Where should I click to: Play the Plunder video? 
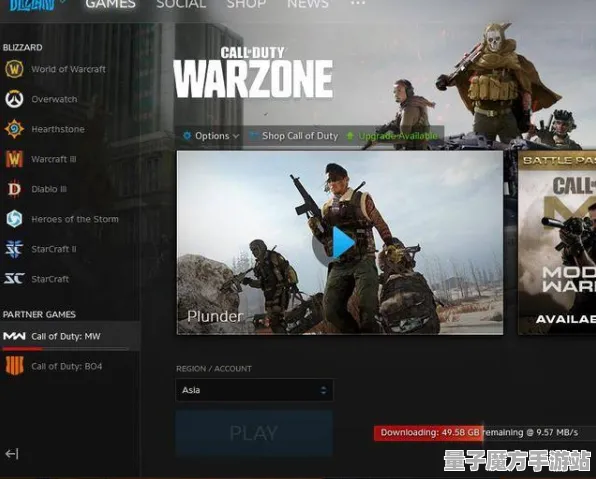pyautogui.click(x=340, y=243)
